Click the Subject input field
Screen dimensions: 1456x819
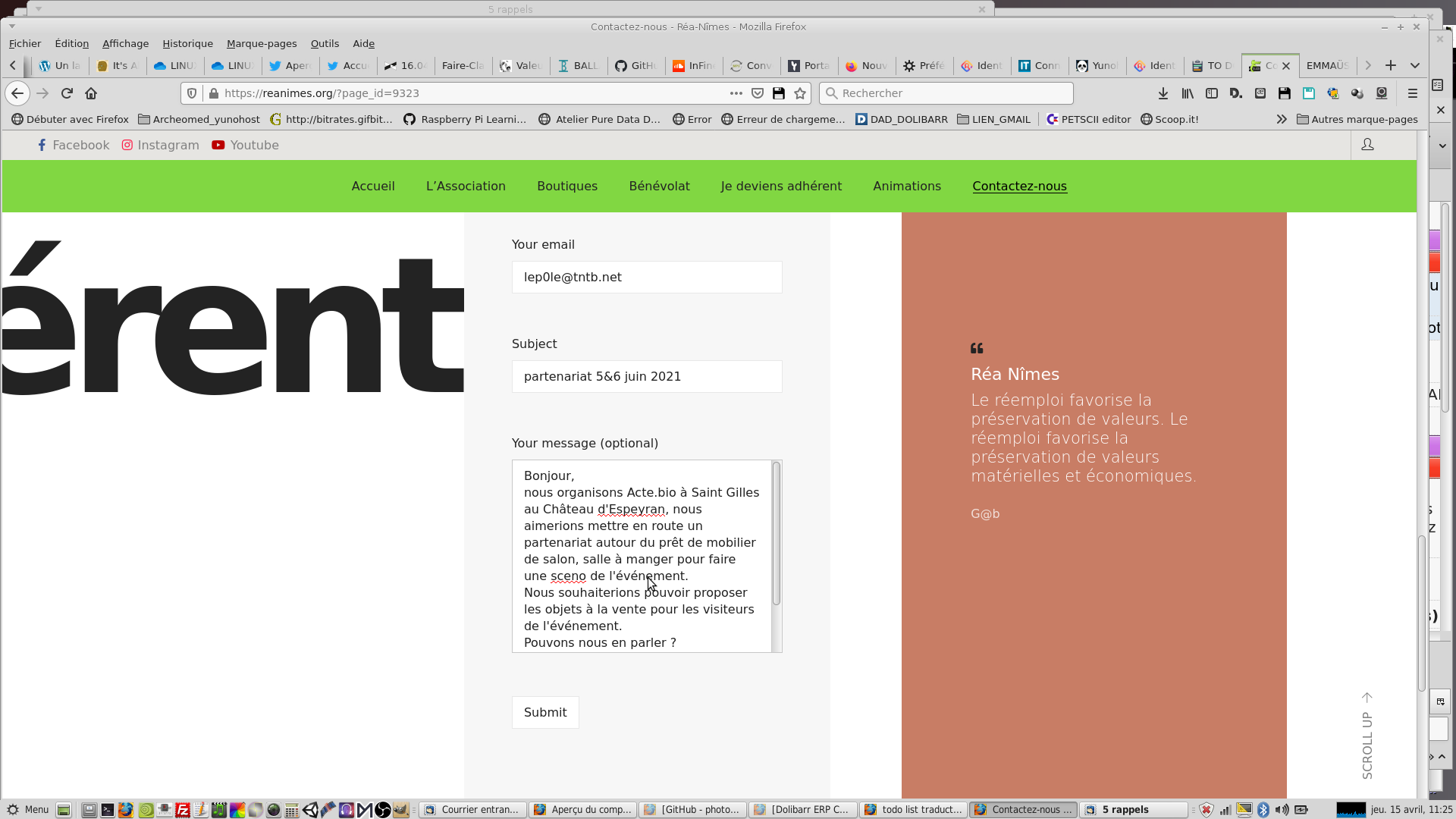646,376
